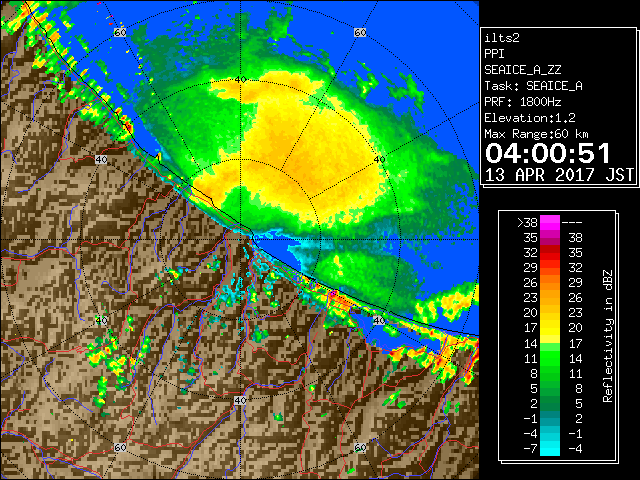The height and width of the screenshot is (480, 640).
Task: Select the 'SEAICE_A_ZZ' product name text
Action: pos(523,70)
